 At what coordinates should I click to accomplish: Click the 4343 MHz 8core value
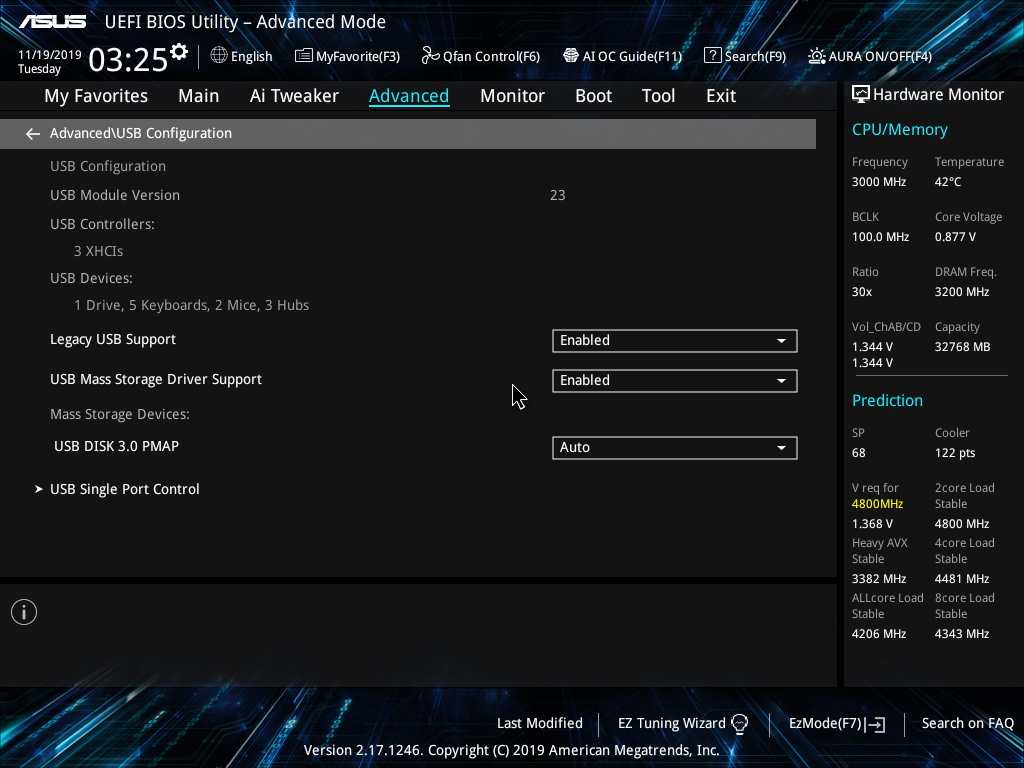click(961, 634)
